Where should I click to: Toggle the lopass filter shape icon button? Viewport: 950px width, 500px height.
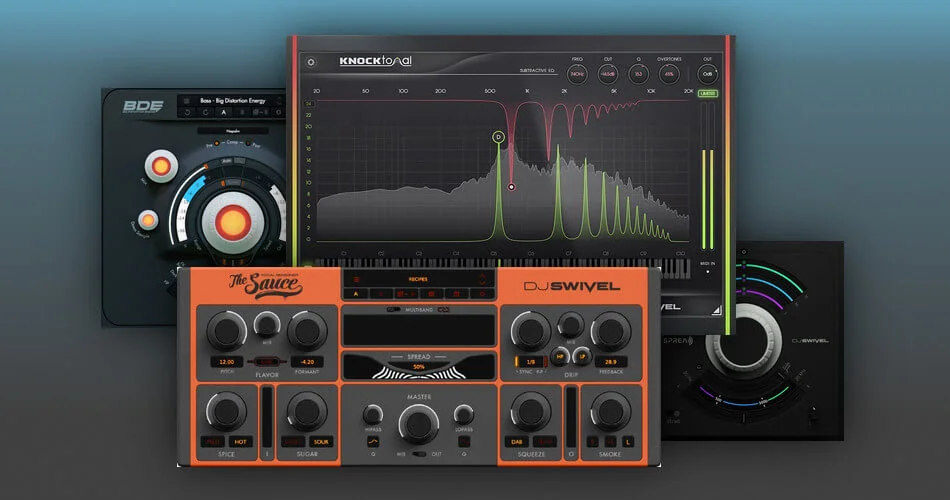pyautogui.click(x=464, y=441)
